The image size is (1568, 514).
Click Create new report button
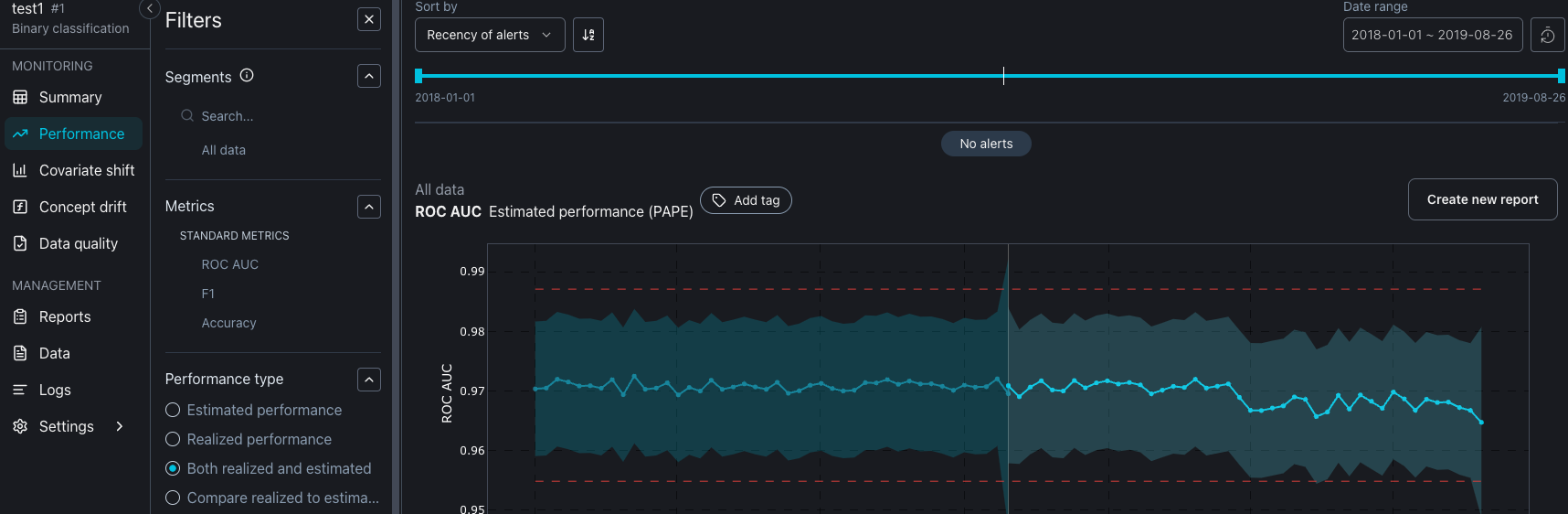pyautogui.click(x=1482, y=199)
